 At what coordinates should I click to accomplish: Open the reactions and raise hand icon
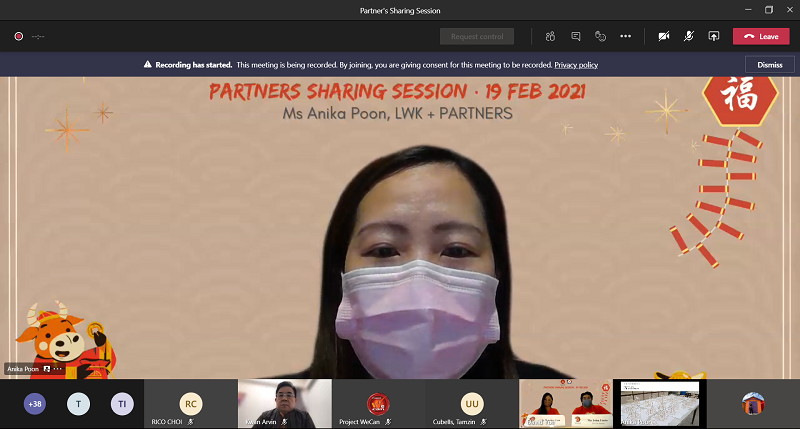(x=600, y=36)
